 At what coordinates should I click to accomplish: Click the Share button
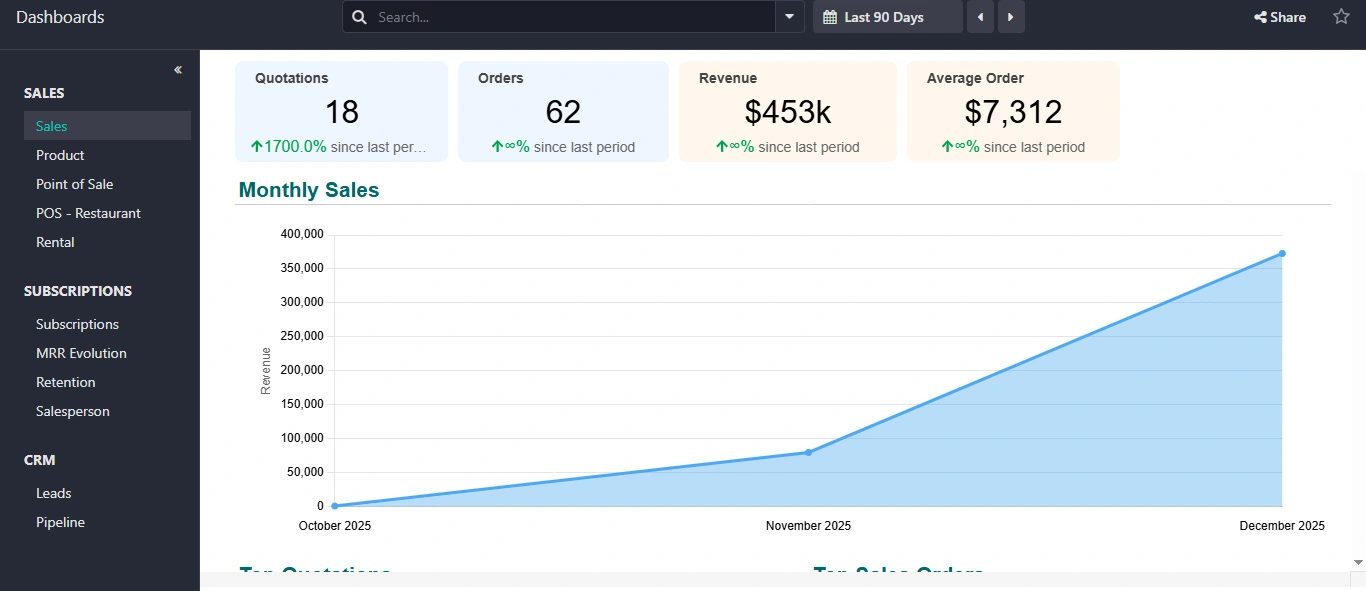[x=1280, y=17]
